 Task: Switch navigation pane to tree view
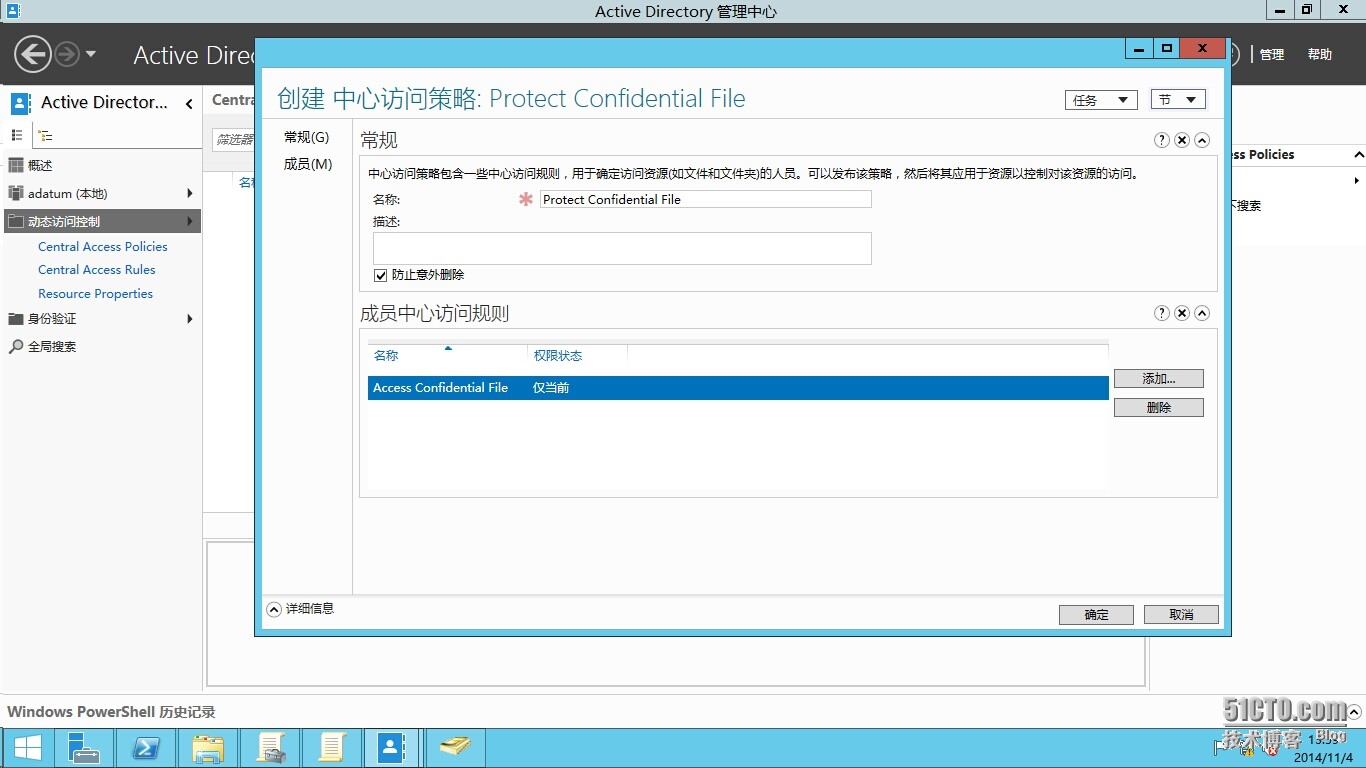pos(45,135)
